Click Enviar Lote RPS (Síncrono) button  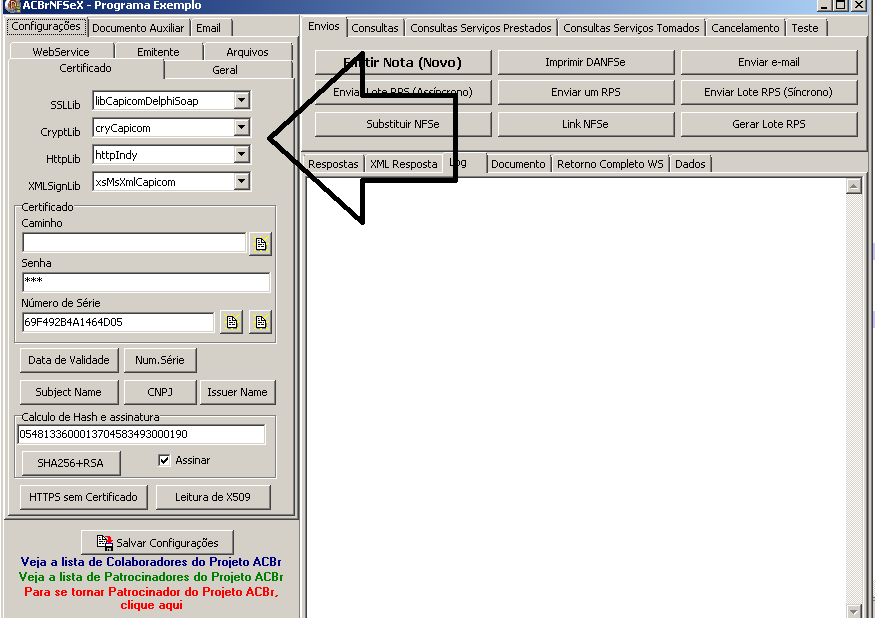pyautogui.click(x=769, y=92)
